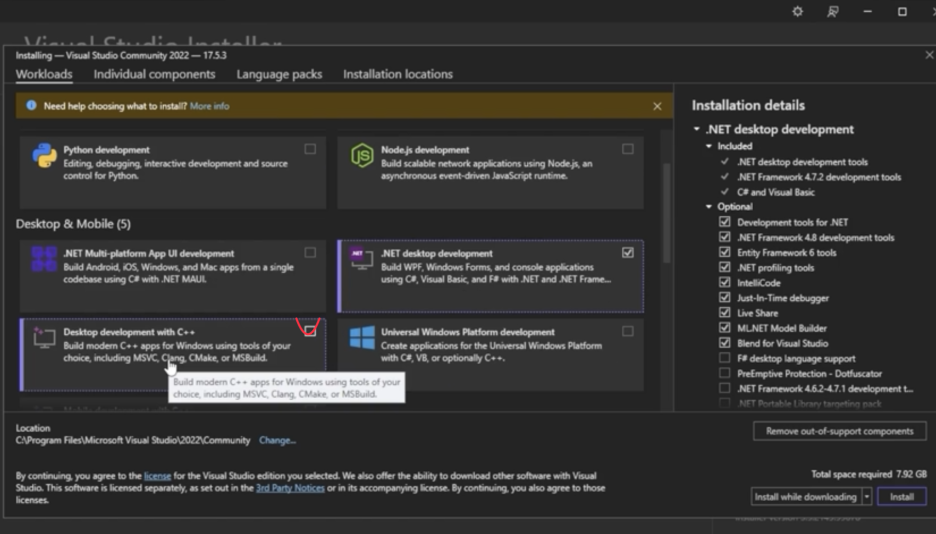
Task: Open the Visual Studio Installer settings gear
Action: [x=798, y=11]
